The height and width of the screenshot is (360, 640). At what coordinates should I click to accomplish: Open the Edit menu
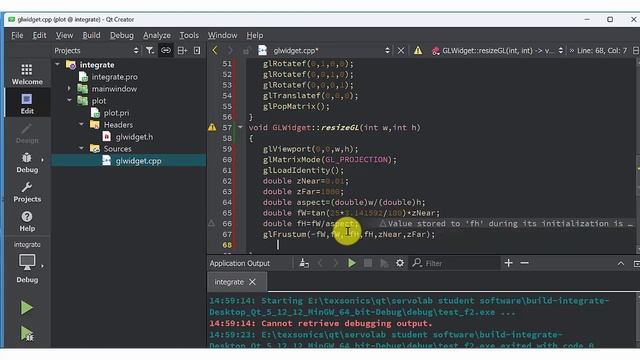coord(39,35)
